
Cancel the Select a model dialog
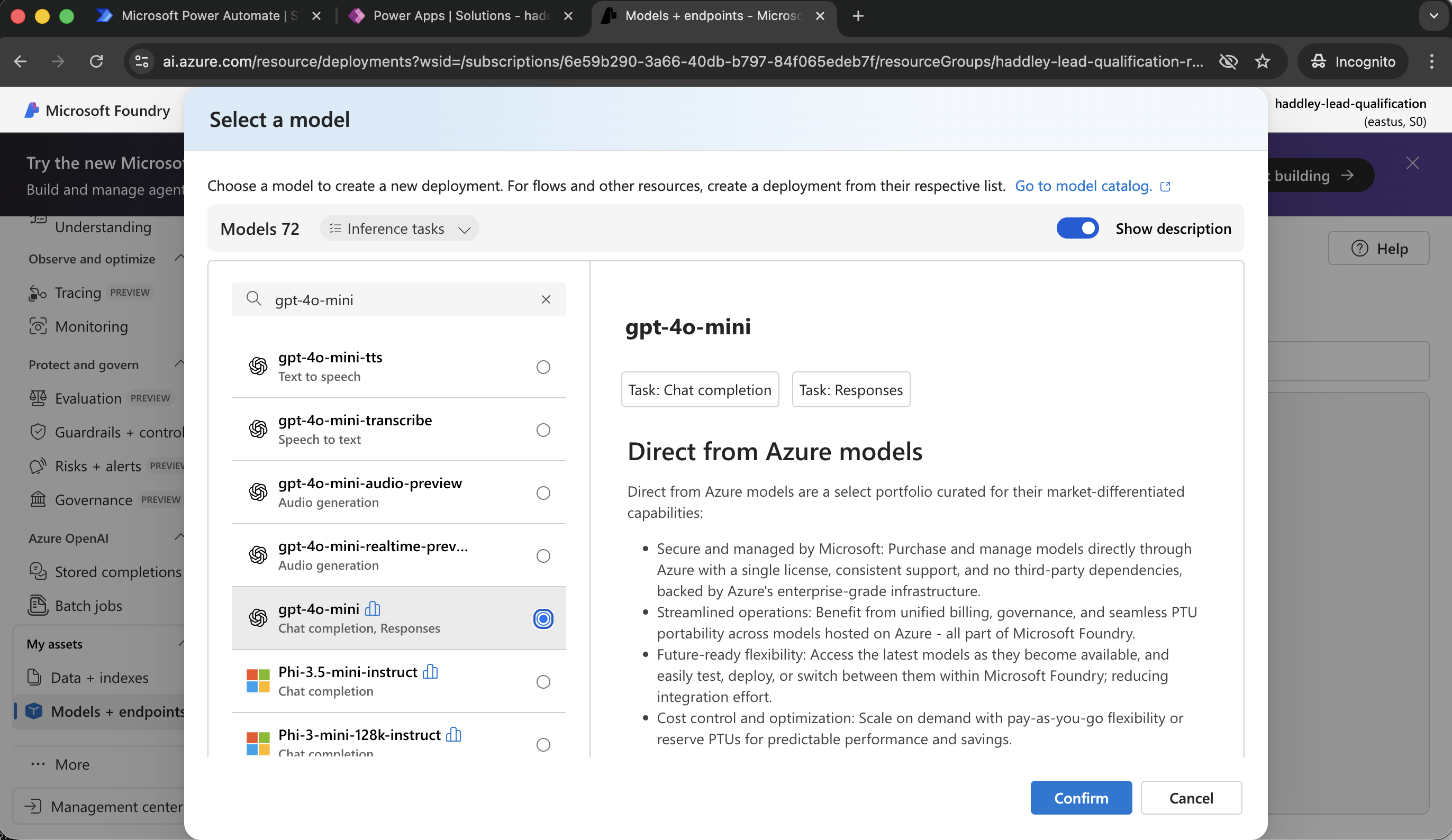coord(1191,798)
